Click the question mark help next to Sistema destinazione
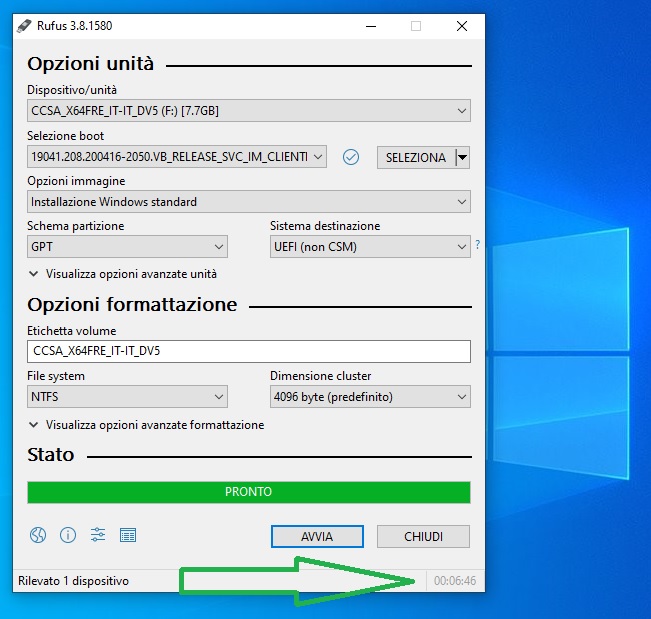 click(478, 245)
